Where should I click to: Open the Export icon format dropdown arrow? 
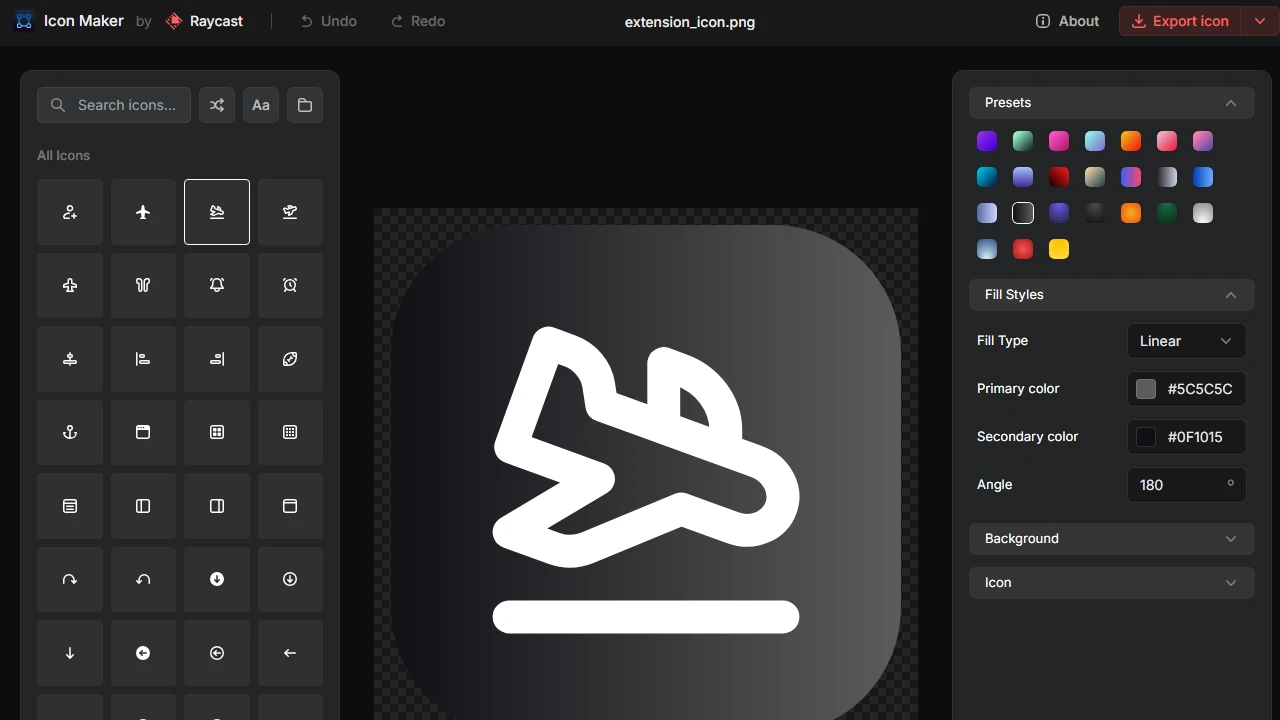pos(1260,20)
